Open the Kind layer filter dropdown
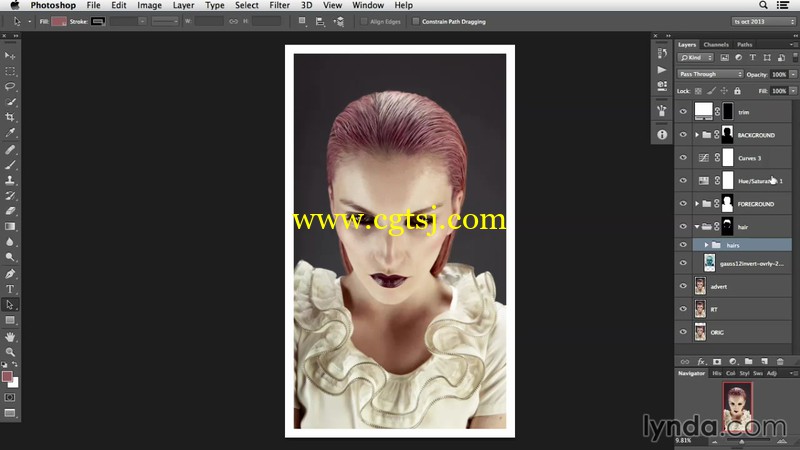 (696, 58)
